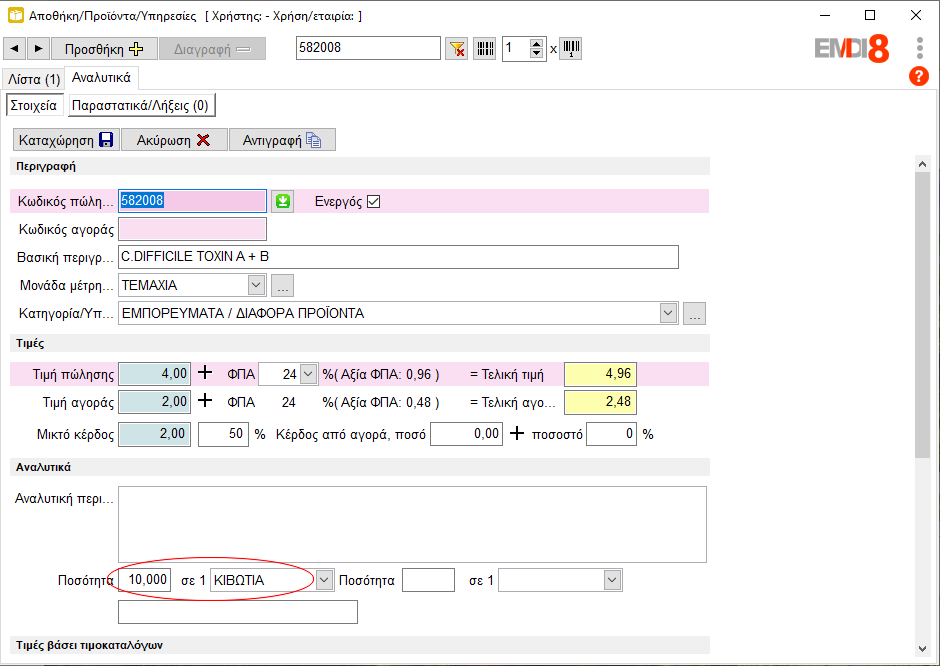Click the ποσοστό 0 field
Viewport: 940px width, 666px height.
(x=611, y=434)
